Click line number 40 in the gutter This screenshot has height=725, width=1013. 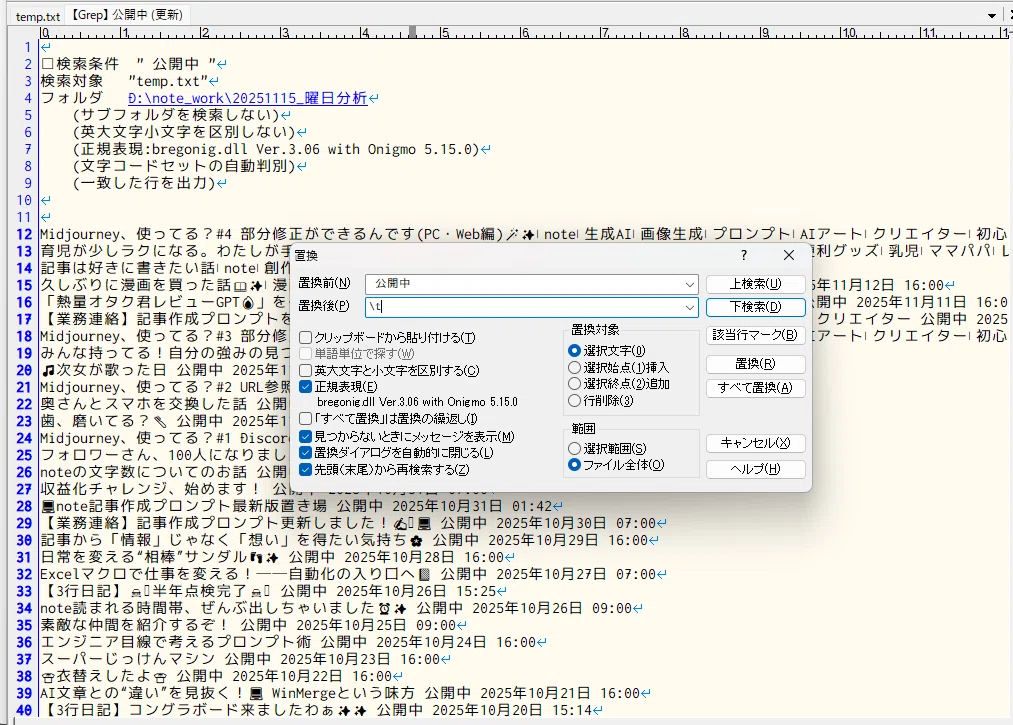pos(25,710)
